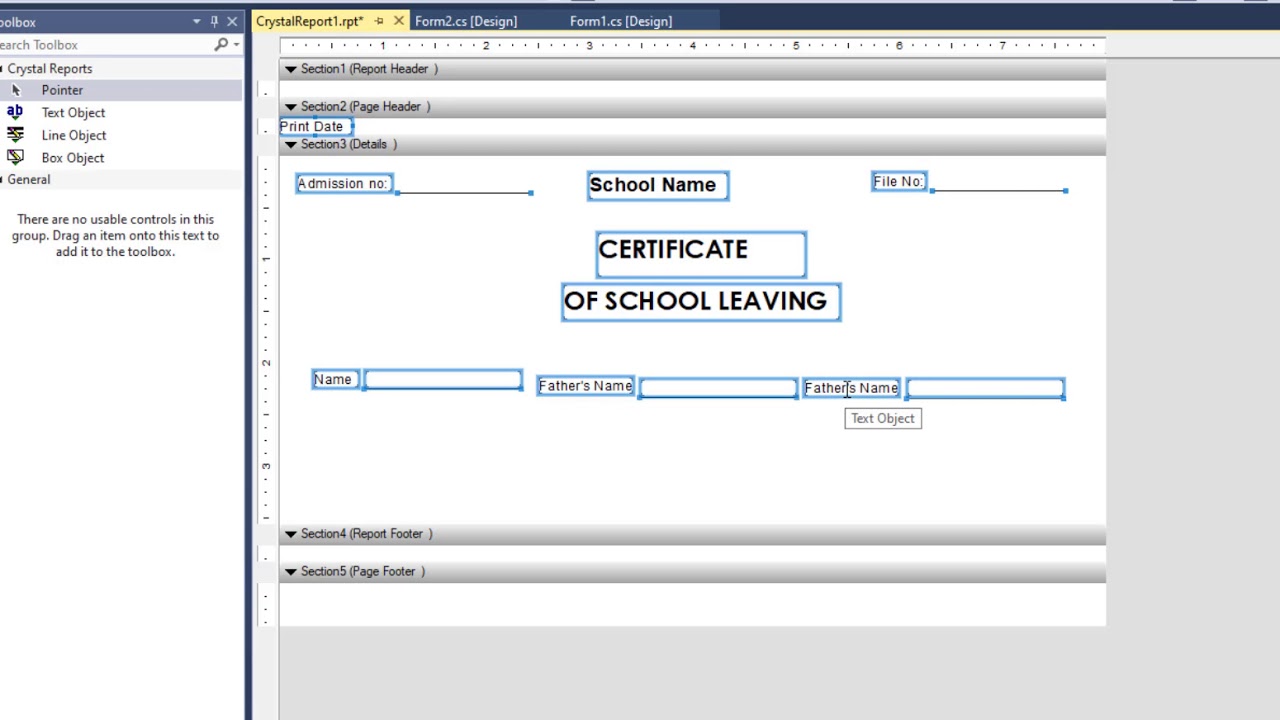This screenshot has width=1280, height=720.
Task: Select the School Name text object
Action: pos(658,186)
